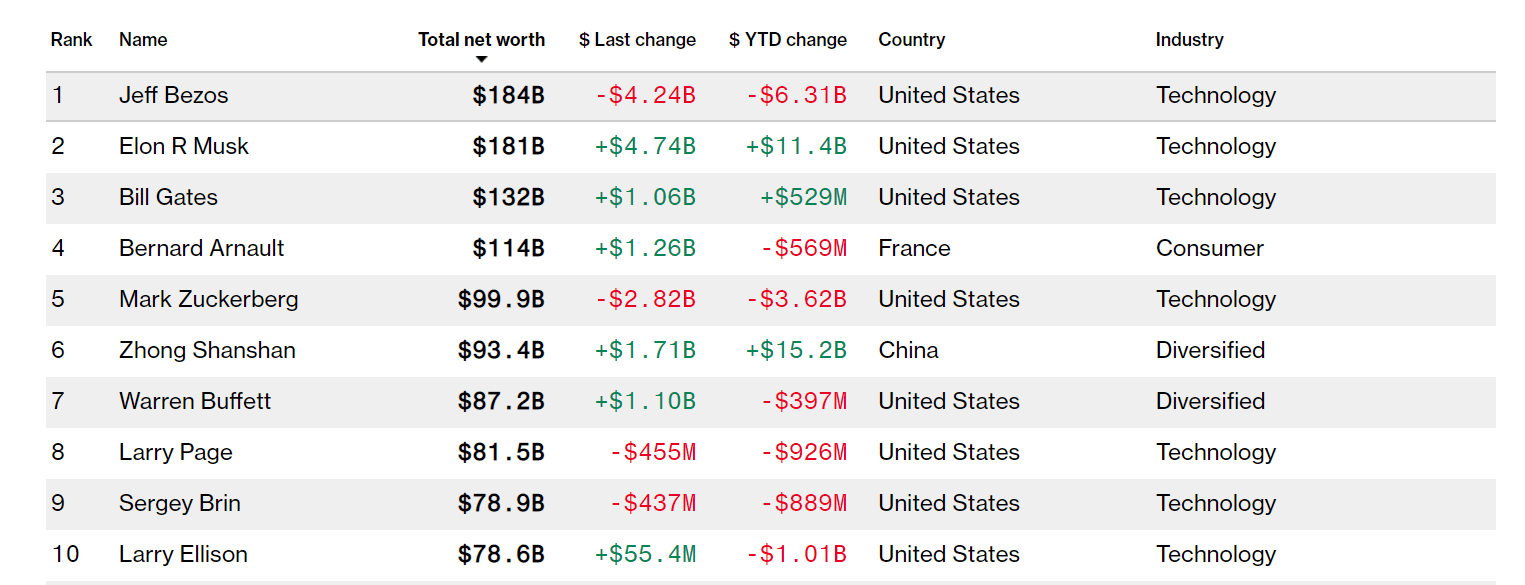Open Elon R Musk profile link
The height and width of the screenshot is (585, 1525).
point(183,147)
